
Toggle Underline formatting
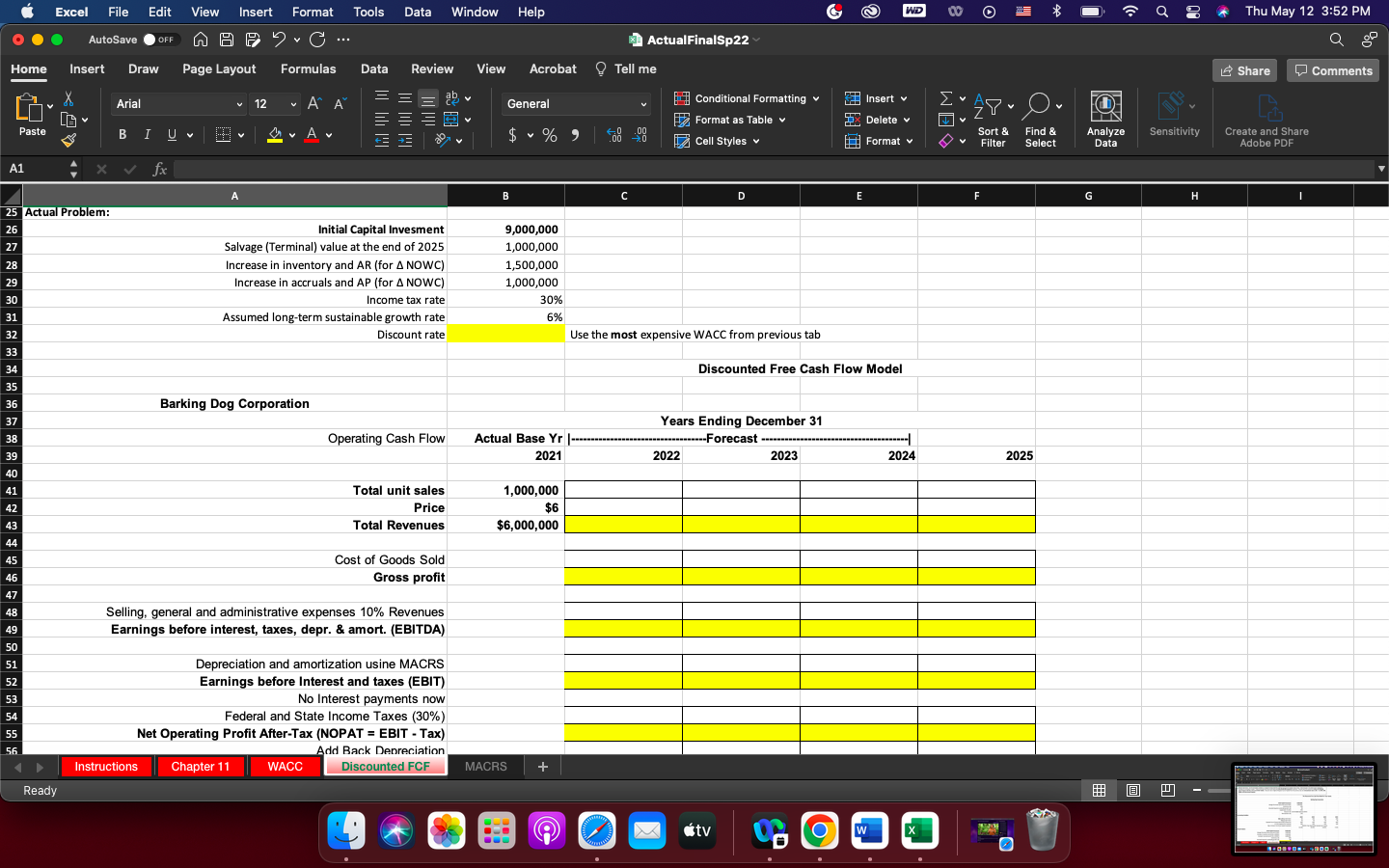tap(172, 134)
